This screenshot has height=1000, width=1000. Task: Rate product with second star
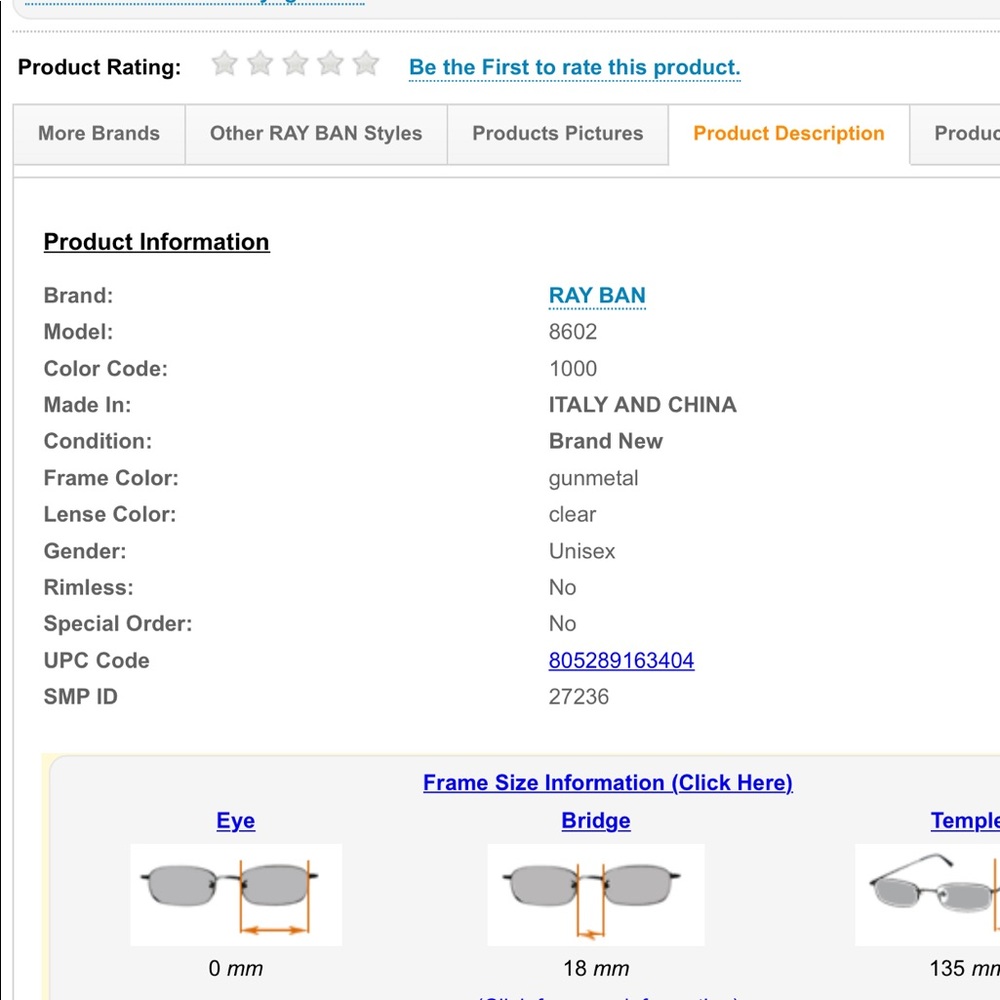tap(260, 63)
